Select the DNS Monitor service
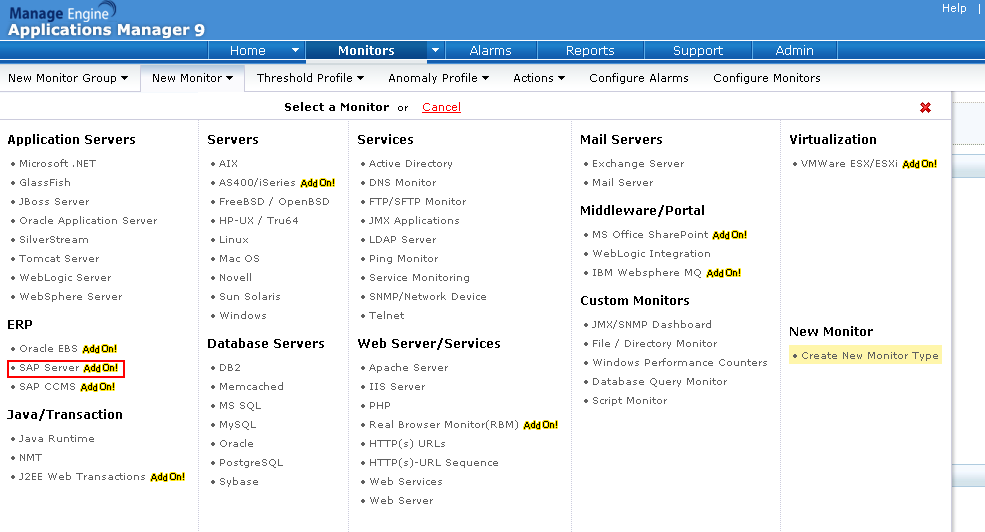Image resolution: width=985 pixels, height=532 pixels. tap(402, 182)
